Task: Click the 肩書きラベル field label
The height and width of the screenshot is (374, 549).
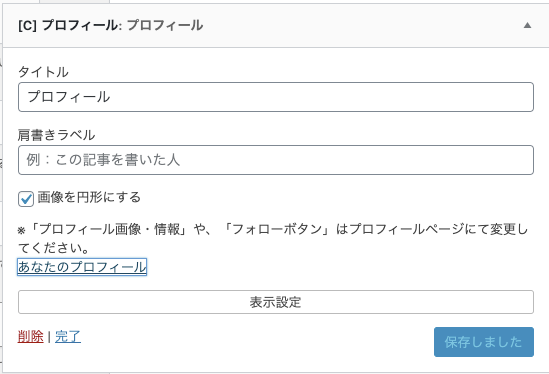Action: pos(56,135)
